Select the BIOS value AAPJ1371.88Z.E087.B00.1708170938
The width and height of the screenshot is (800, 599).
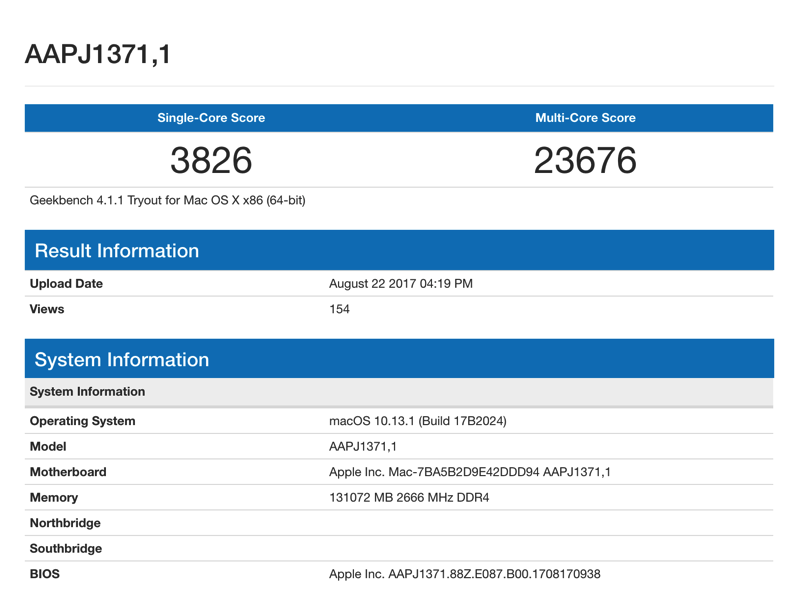point(465,574)
